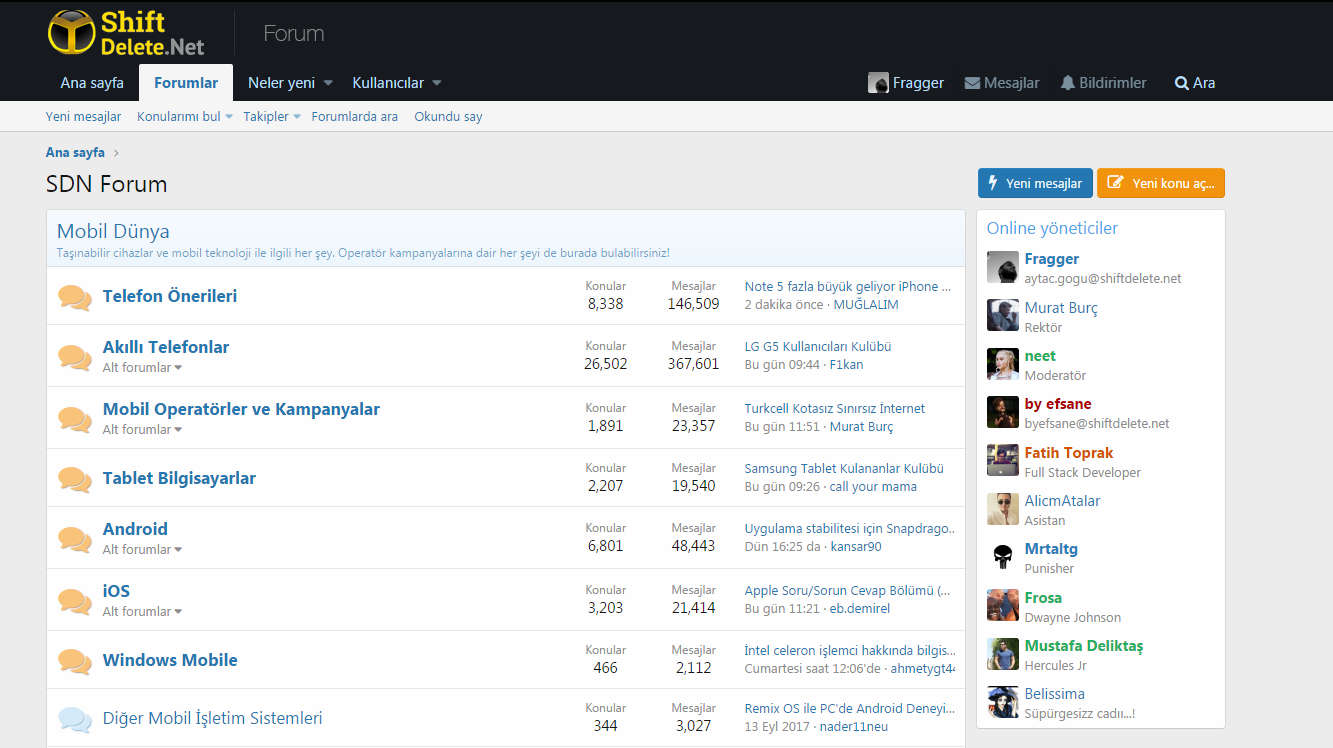Viewport: 1333px width, 748px height.
Task: Select the Forumlar tab
Action: click(186, 83)
